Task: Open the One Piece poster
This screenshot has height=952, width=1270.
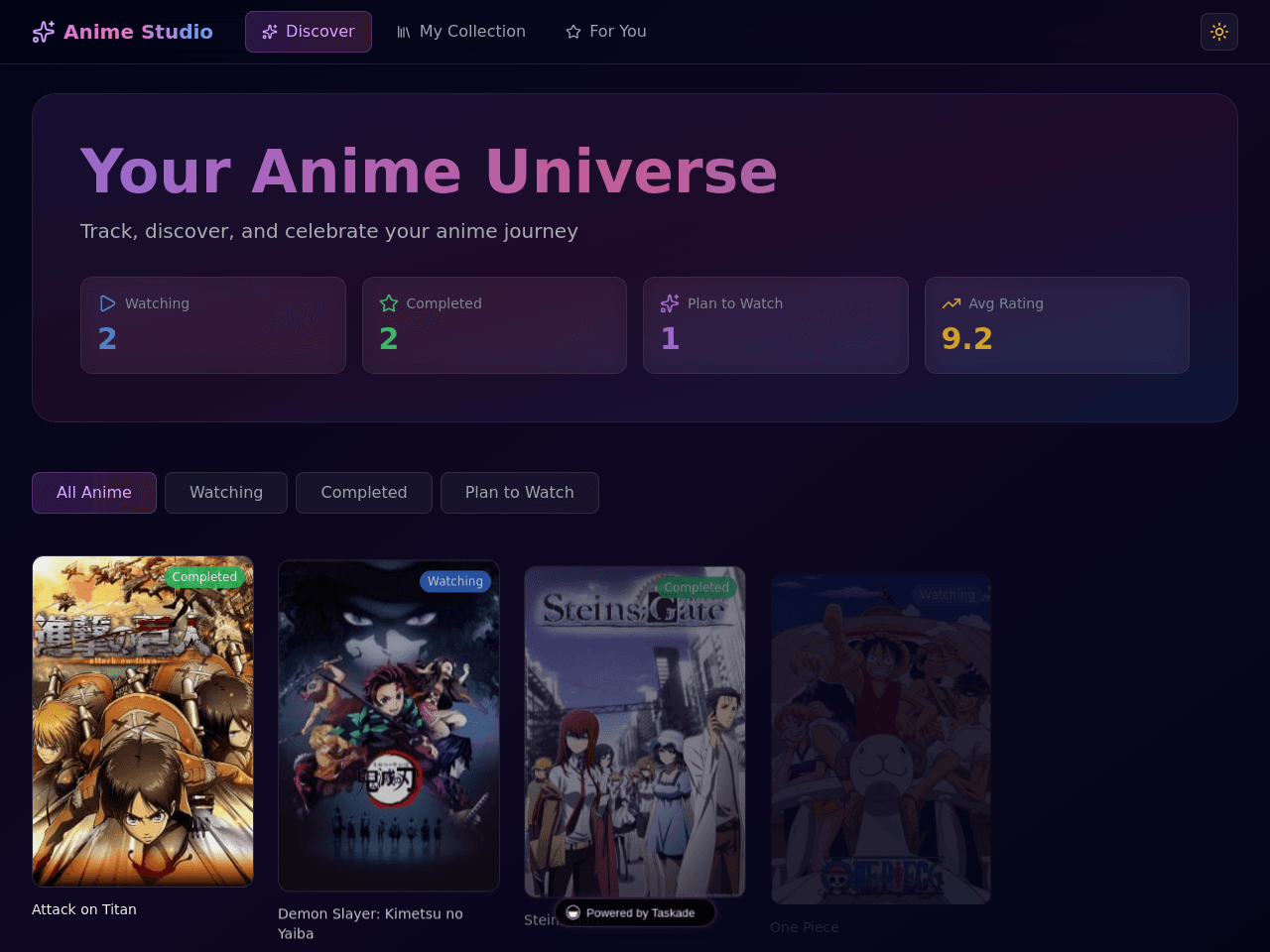Action: (x=881, y=739)
